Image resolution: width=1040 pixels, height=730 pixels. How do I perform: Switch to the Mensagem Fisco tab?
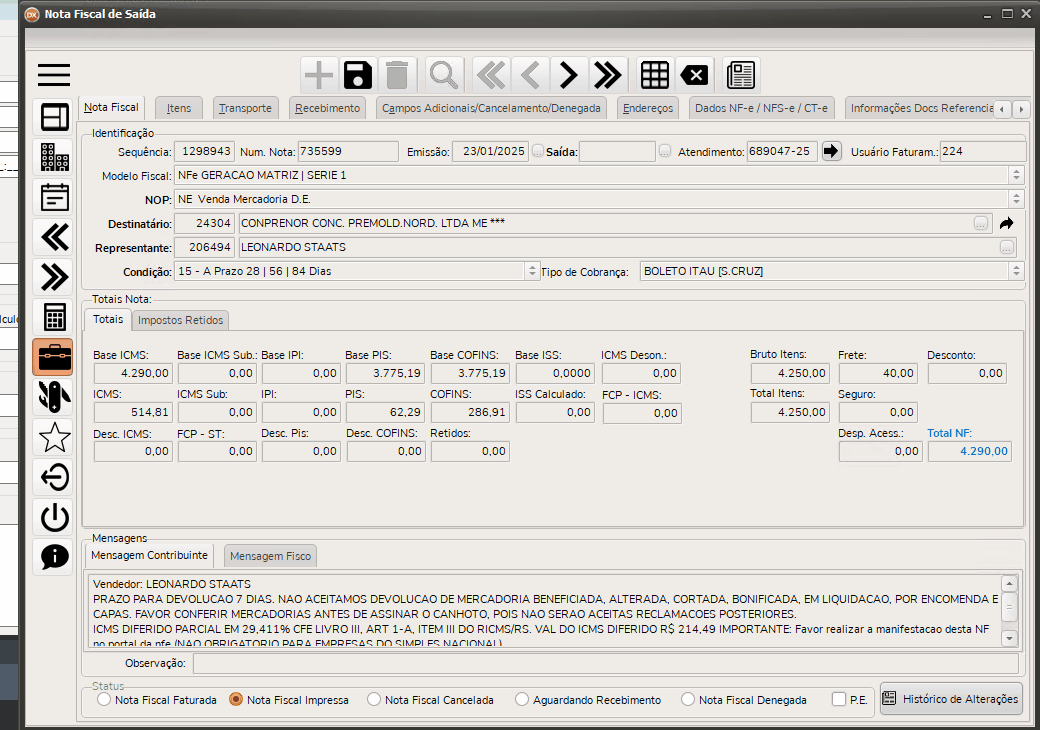pyautogui.click(x=271, y=556)
